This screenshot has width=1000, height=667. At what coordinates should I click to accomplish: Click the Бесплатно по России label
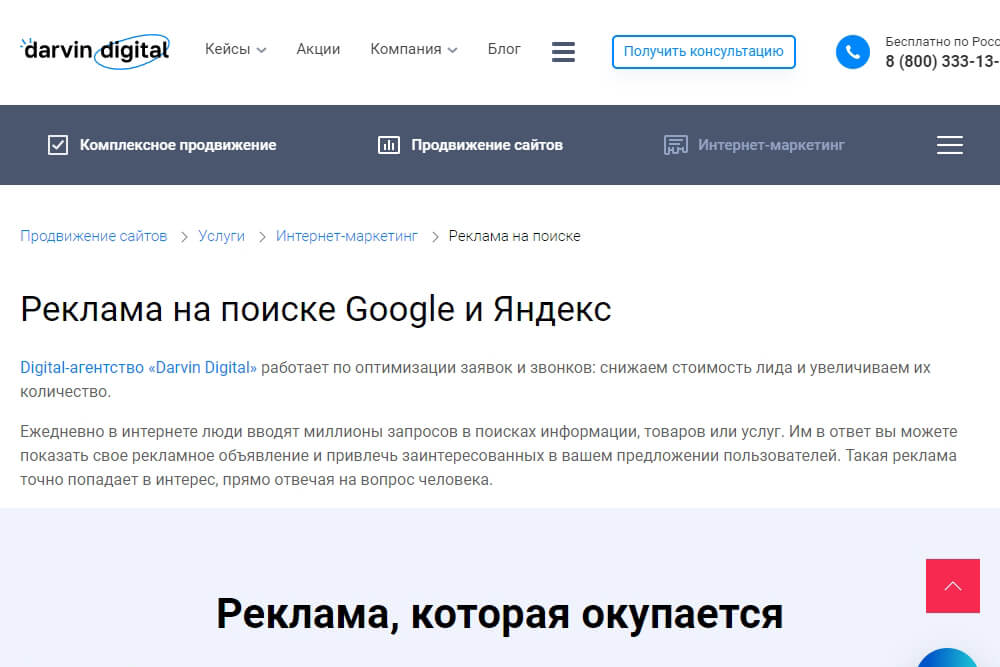tap(943, 41)
